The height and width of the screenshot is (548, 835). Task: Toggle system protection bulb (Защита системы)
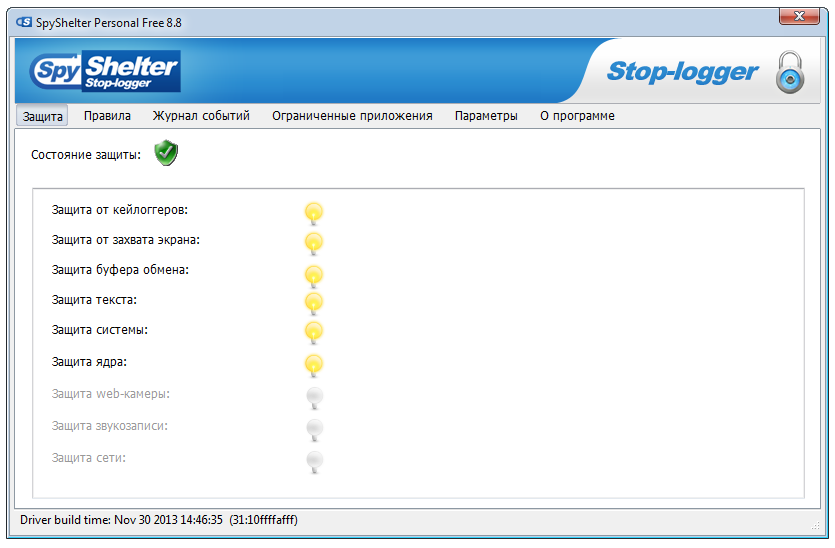[314, 332]
